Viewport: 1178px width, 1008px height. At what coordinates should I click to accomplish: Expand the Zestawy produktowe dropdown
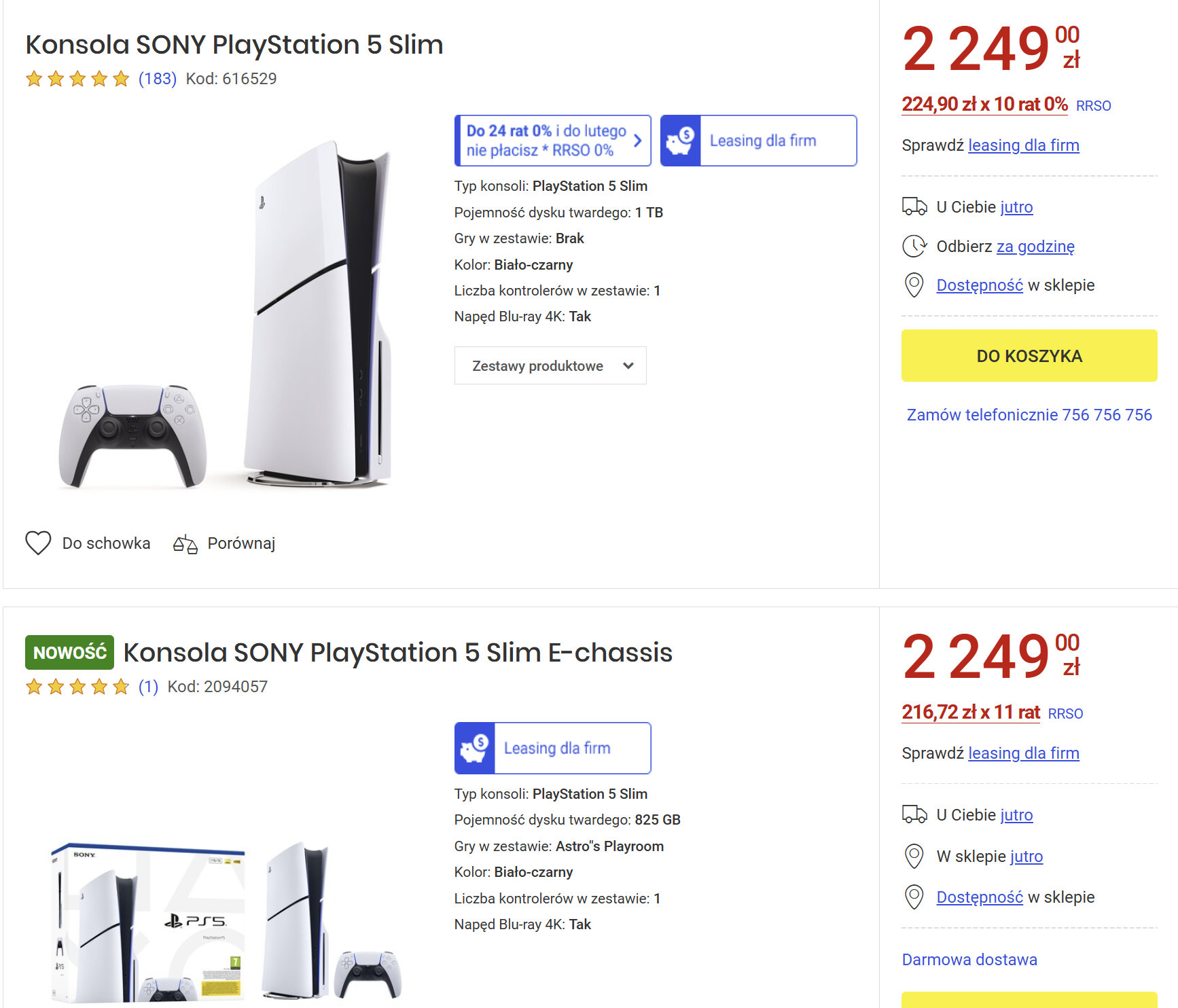(x=550, y=365)
